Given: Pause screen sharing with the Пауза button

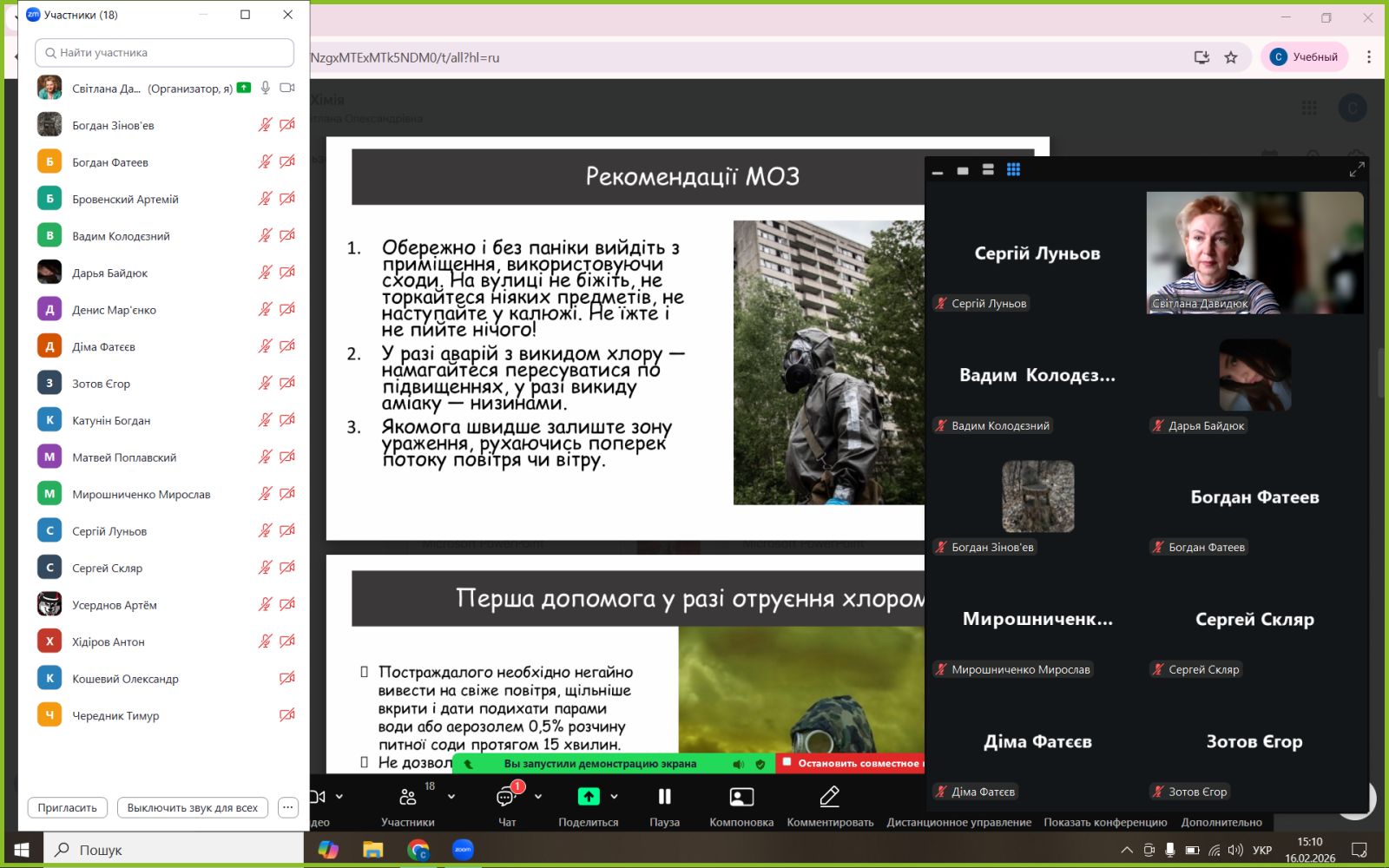Looking at the screenshot, I should click(x=664, y=796).
